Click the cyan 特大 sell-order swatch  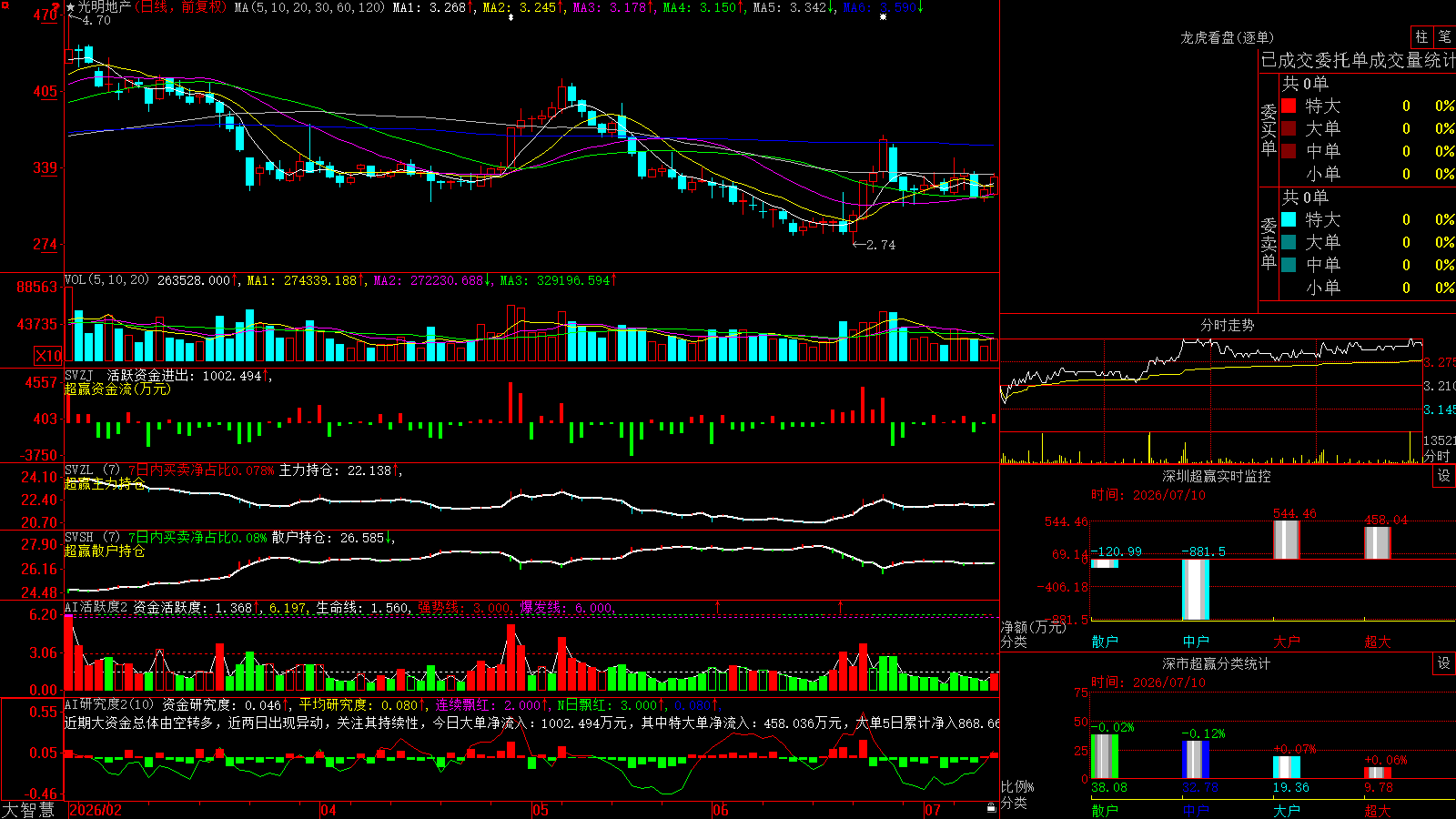(x=1289, y=219)
